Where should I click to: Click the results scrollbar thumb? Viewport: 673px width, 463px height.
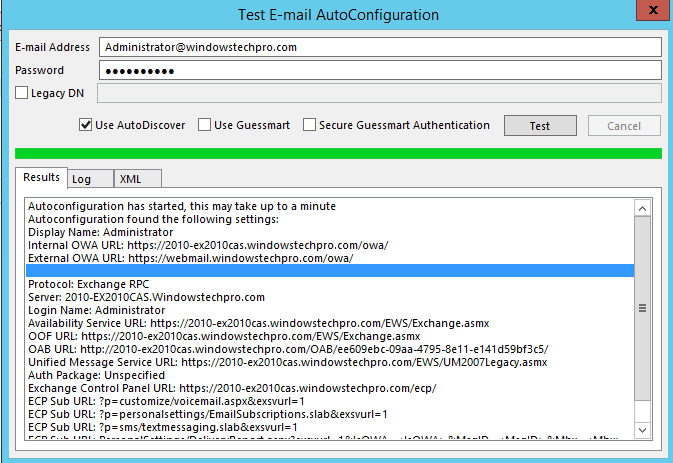(642, 308)
